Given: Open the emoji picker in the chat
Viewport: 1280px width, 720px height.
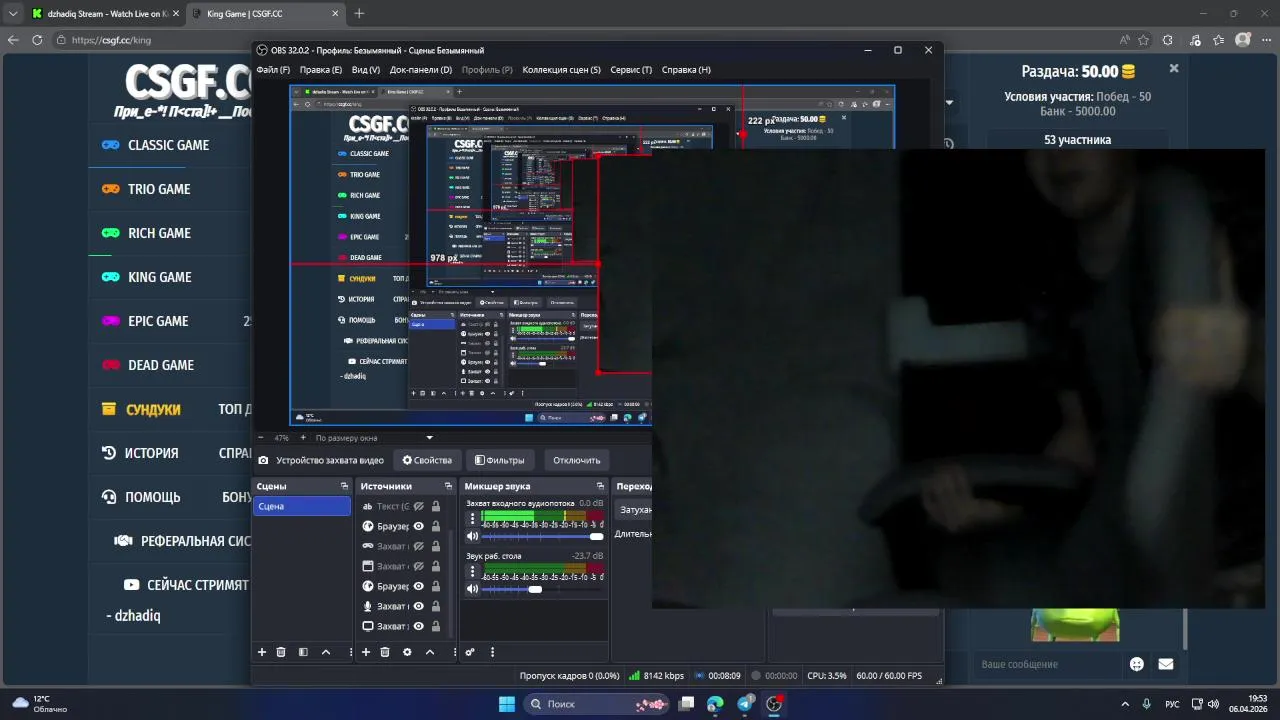Looking at the screenshot, I should click(x=1137, y=664).
